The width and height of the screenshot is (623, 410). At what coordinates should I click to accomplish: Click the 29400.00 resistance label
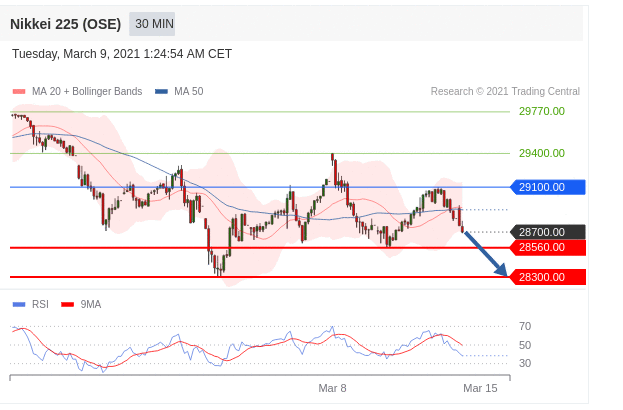[x=542, y=153]
